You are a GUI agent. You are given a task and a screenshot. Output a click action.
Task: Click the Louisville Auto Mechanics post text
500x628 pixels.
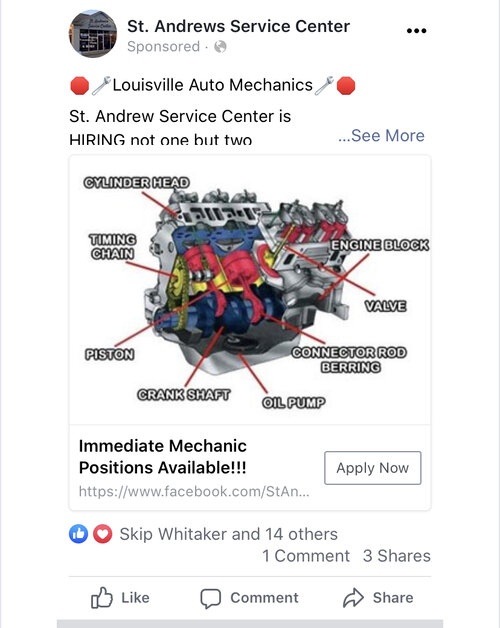point(212,85)
